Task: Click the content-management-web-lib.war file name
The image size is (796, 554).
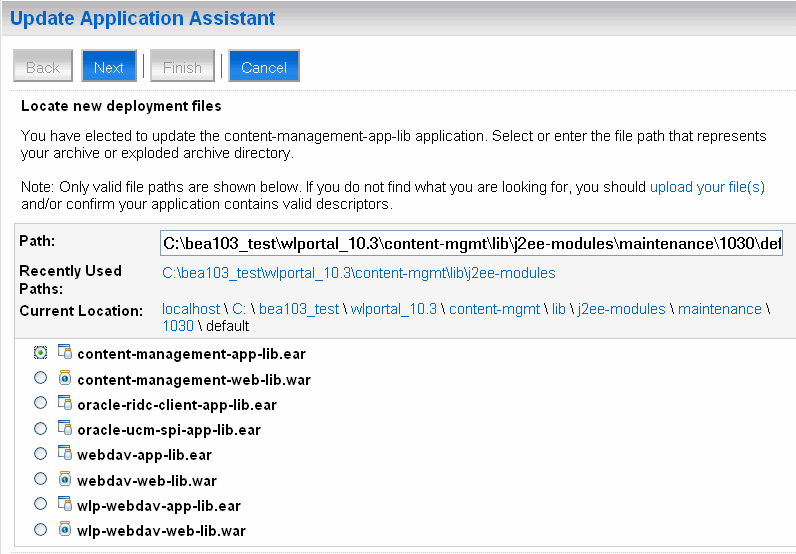Action: [194, 379]
